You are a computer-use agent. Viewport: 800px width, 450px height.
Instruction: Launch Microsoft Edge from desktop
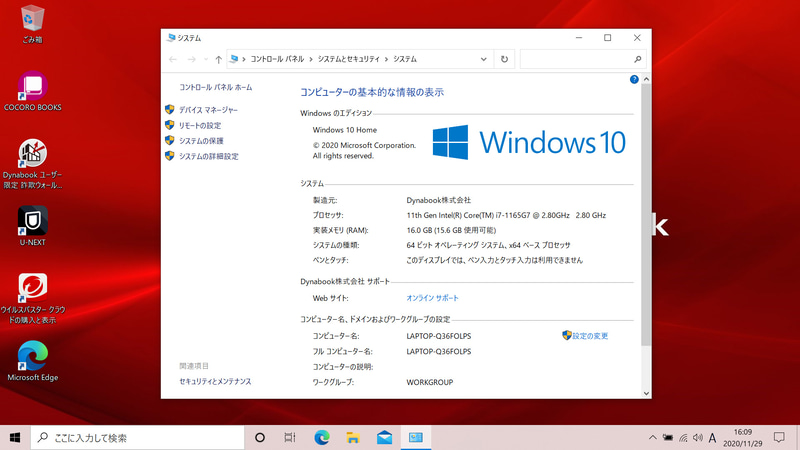click(x=33, y=361)
